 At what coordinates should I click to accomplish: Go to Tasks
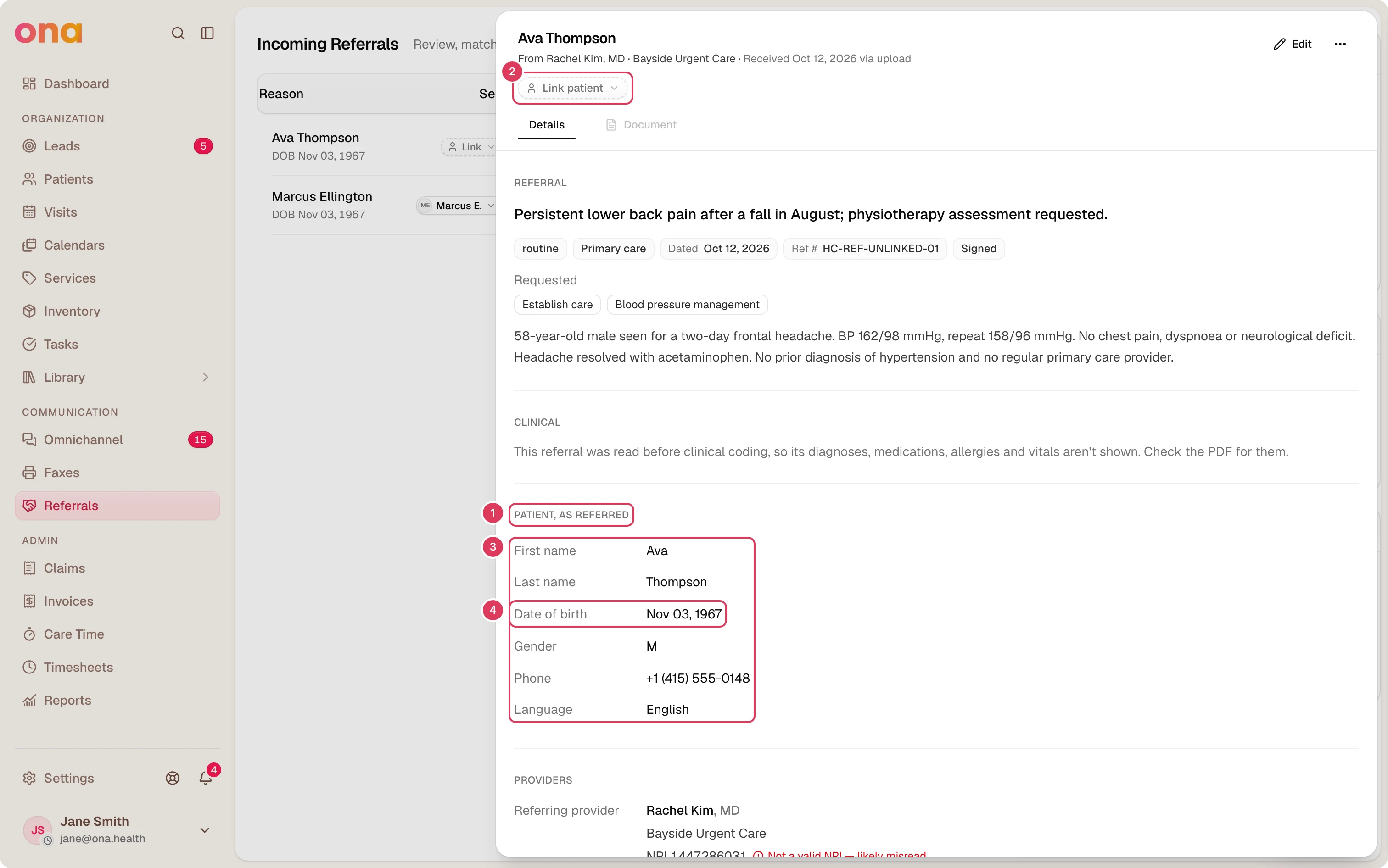[x=117, y=345]
